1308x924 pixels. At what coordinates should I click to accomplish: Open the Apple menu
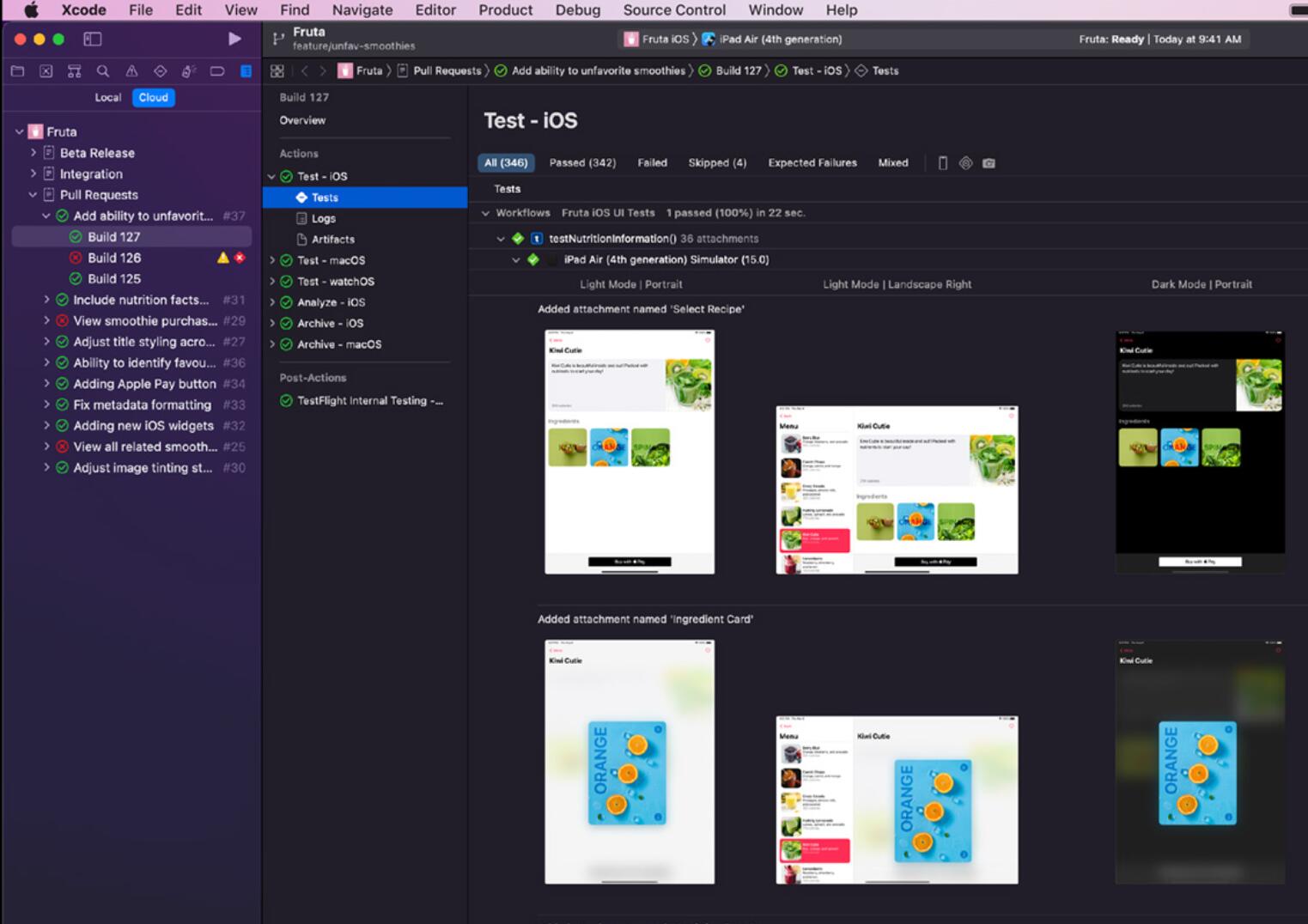31,10
